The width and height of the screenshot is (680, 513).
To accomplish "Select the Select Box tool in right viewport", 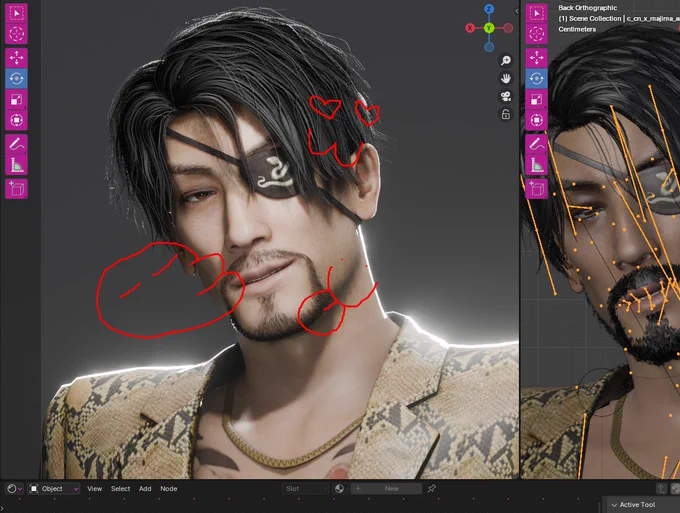I will [536, 13].
